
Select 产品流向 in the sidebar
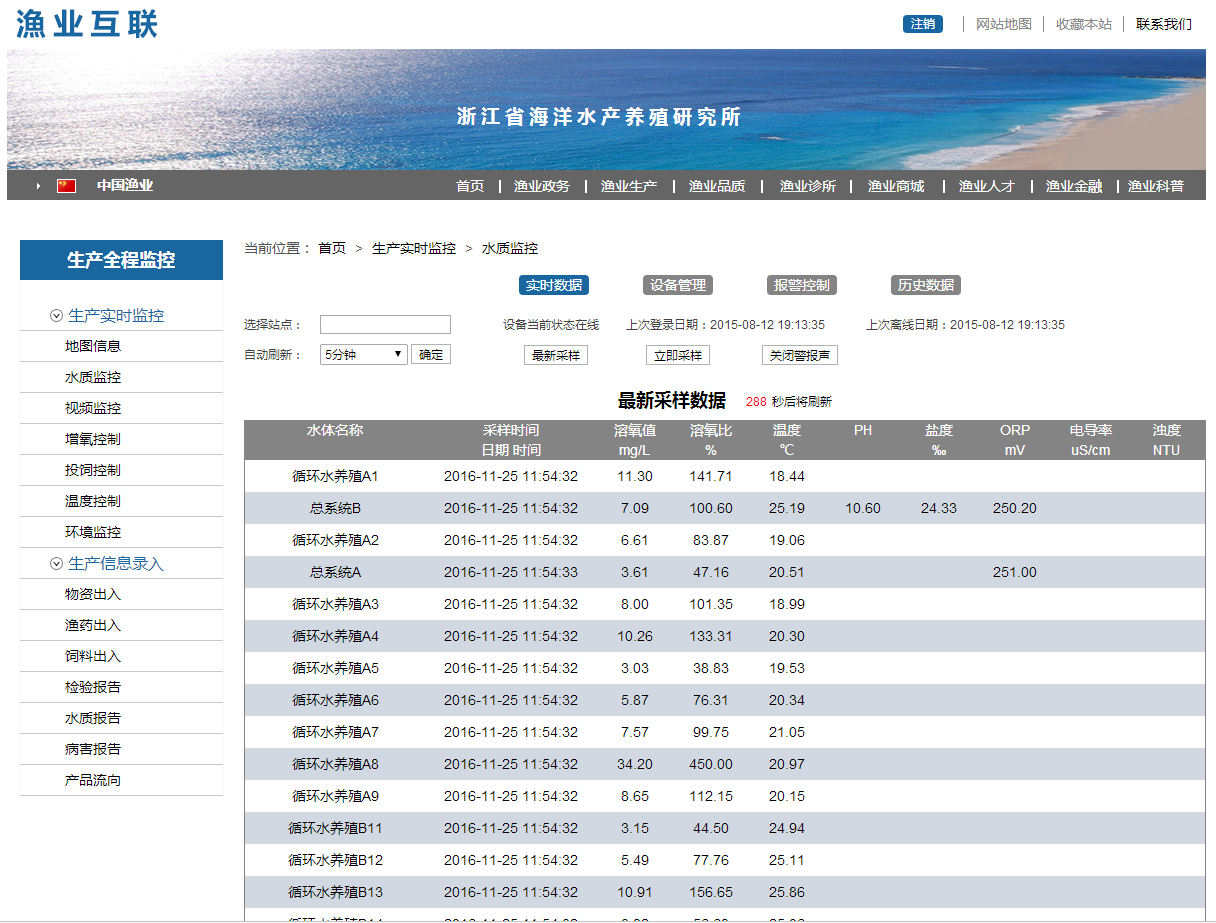tap(93, 781)
